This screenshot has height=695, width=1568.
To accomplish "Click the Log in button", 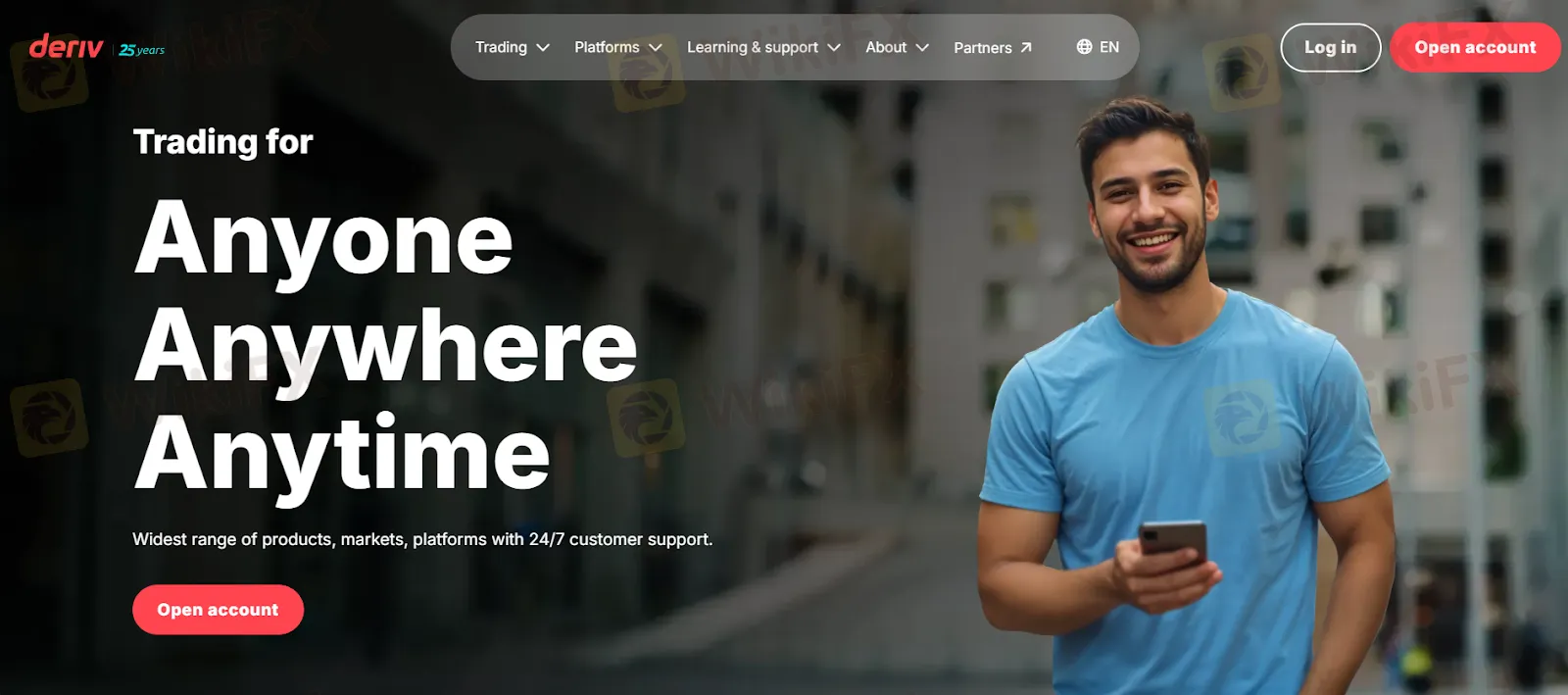I will 1331,47.
